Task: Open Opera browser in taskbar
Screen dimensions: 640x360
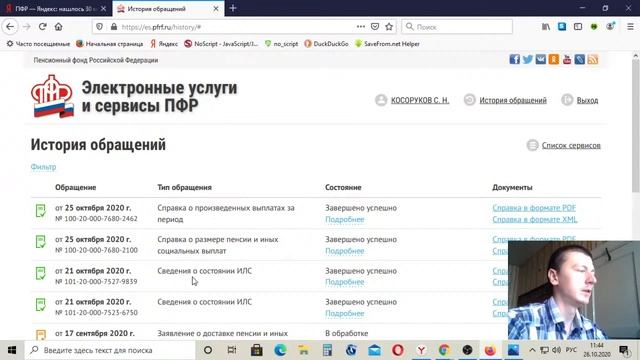Action: 398,350
